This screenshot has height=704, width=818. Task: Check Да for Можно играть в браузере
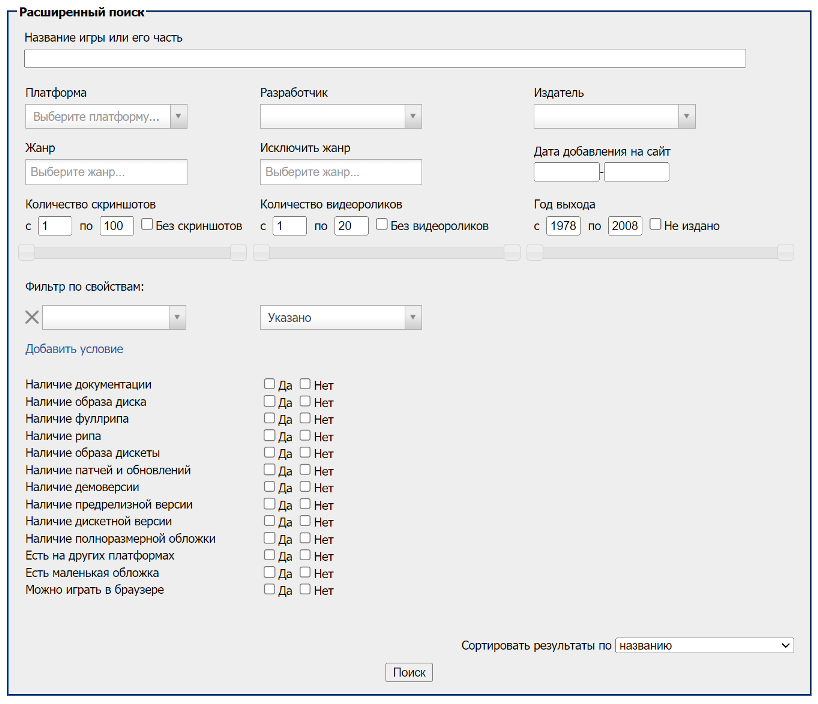pyautogui.click(x=269, y=590)
